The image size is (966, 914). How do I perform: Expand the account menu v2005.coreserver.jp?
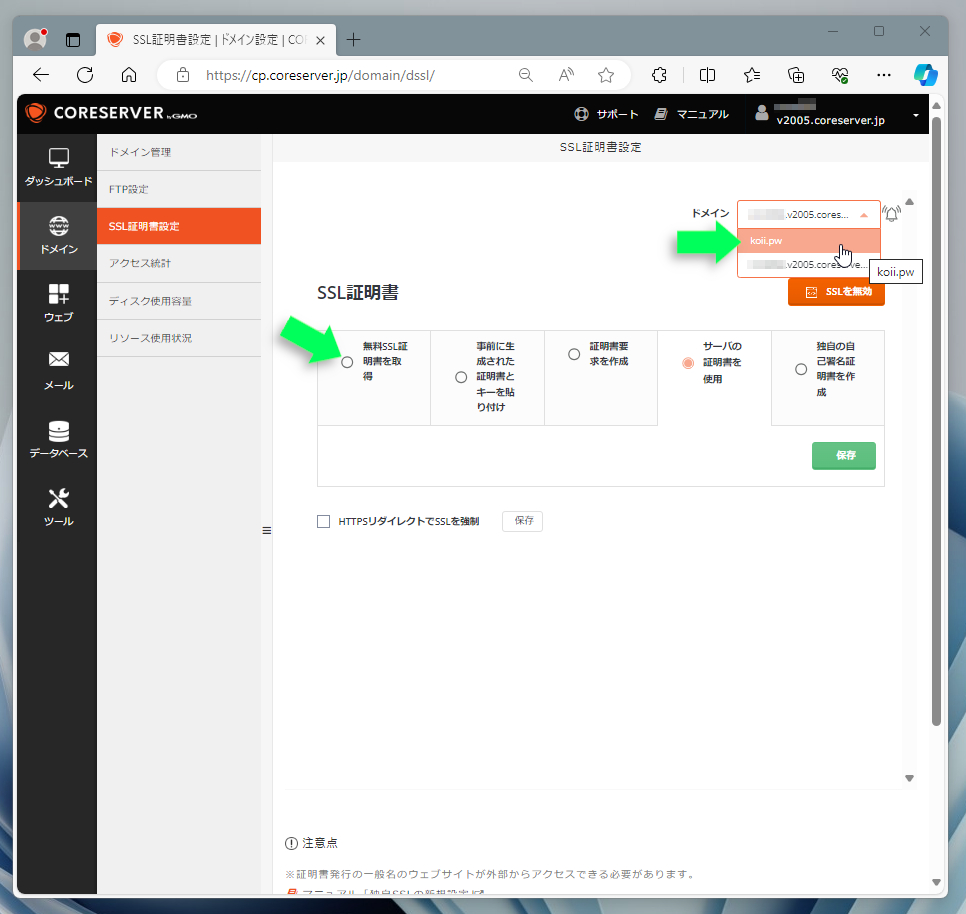pyautogui.click(x=838, y=114)
